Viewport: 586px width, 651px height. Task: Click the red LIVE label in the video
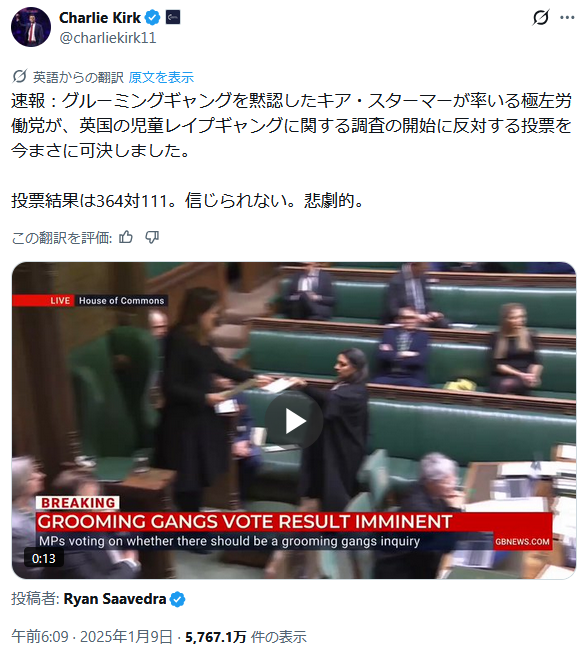pyautogui.click(x=60, y=301)
